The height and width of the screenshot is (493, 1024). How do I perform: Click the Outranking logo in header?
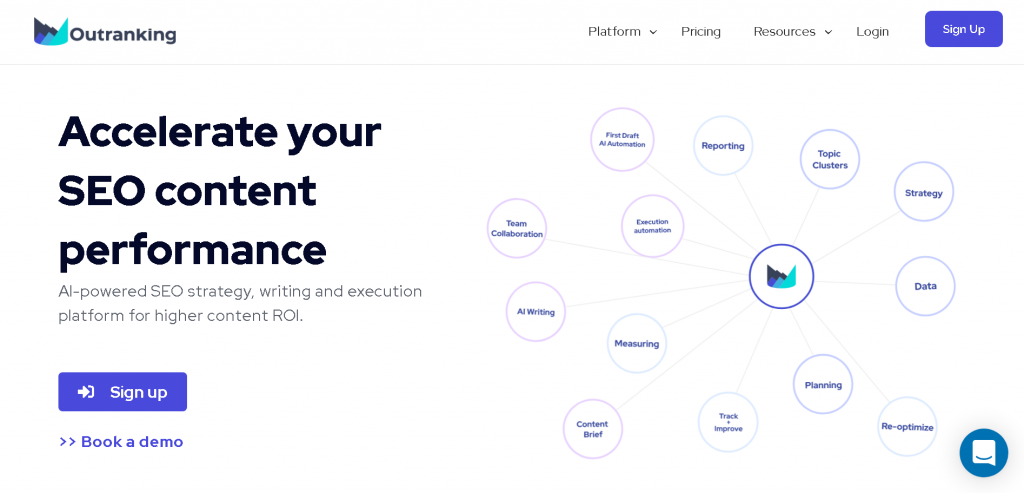click(105, 32)
